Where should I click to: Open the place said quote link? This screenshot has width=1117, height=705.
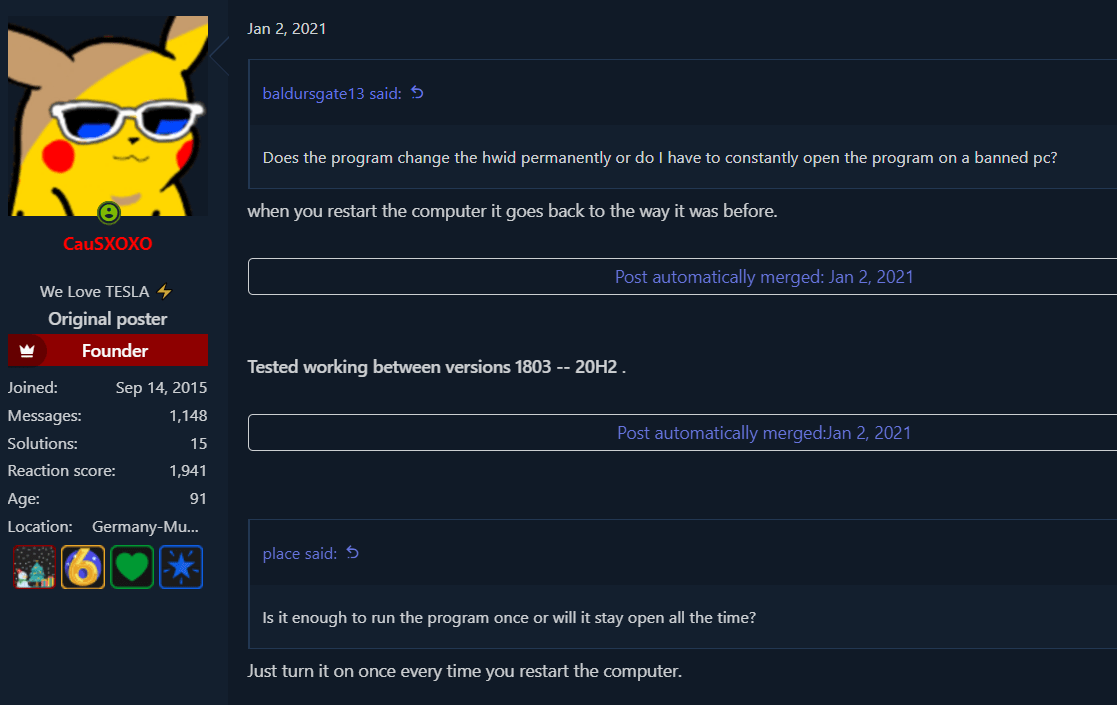[300, 553]
